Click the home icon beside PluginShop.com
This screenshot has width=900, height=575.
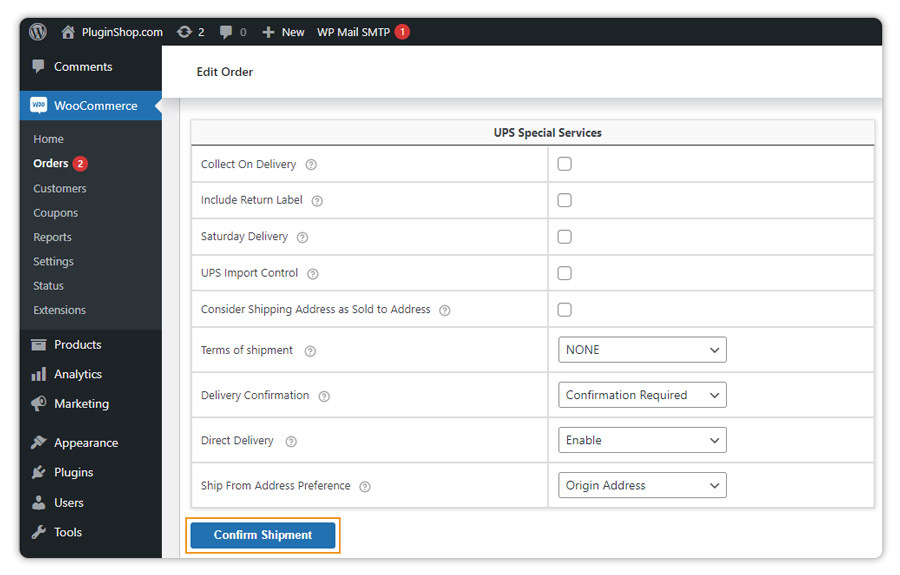point(68,32)
